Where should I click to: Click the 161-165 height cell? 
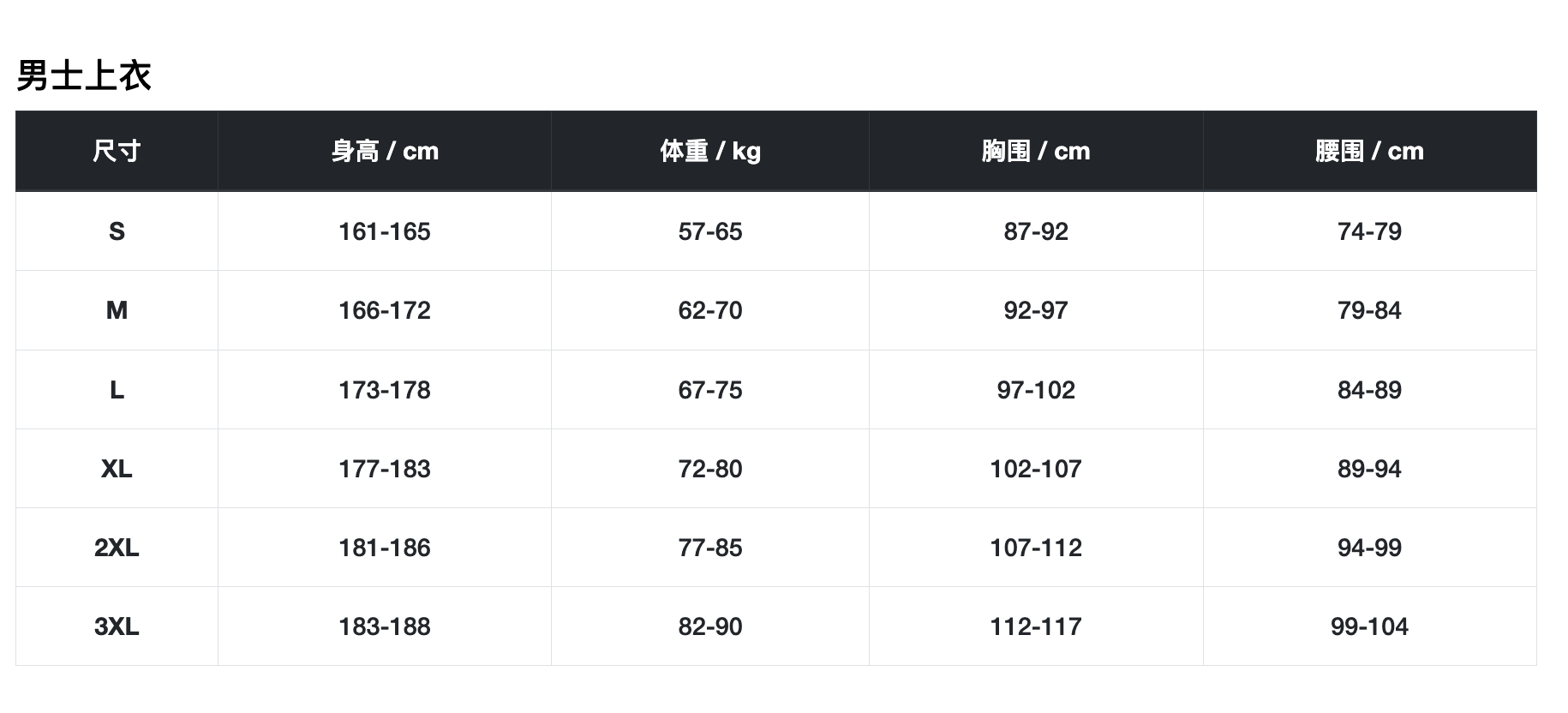[x=385, y=231]
